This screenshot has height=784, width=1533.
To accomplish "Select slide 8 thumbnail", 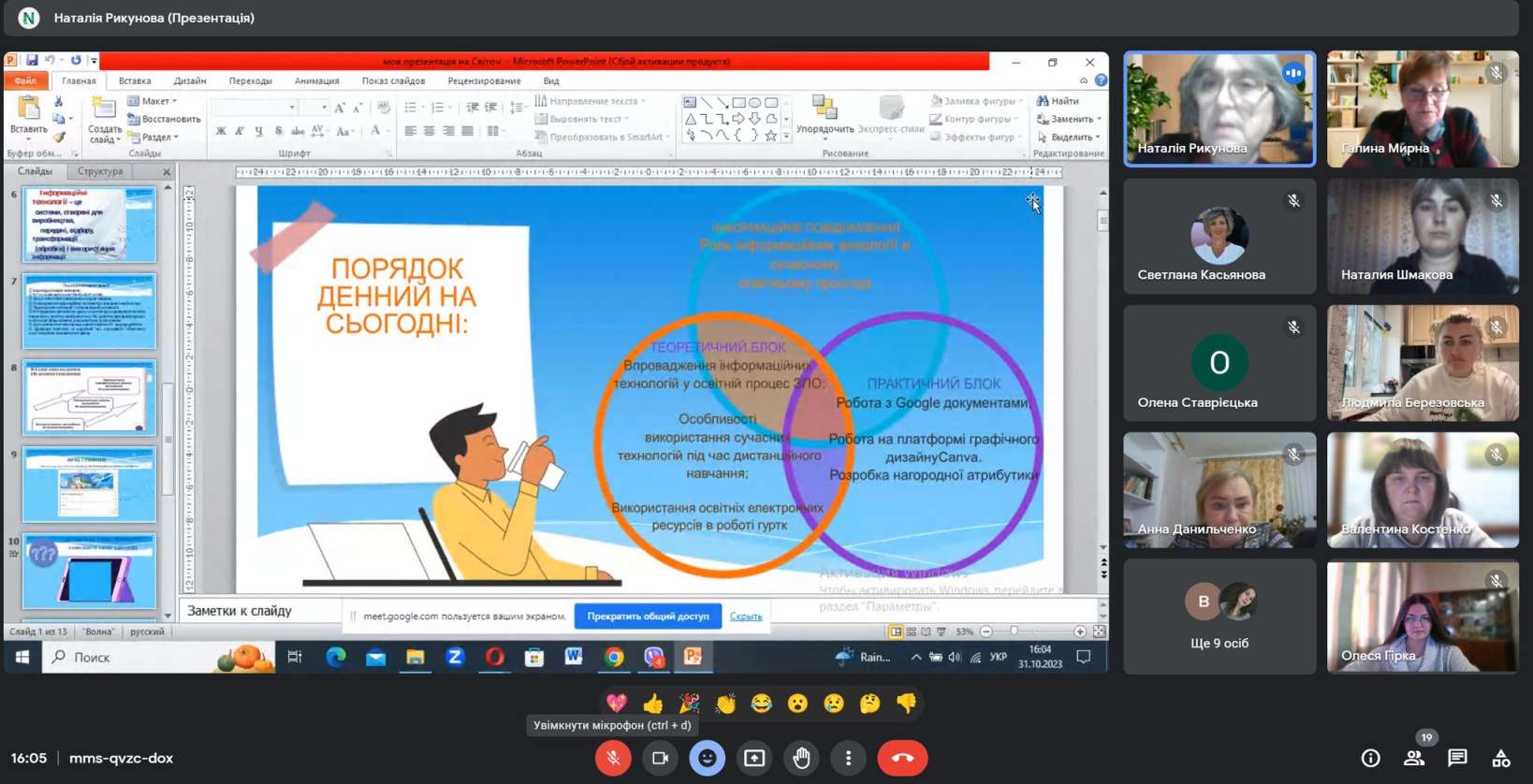I will (90, 398).
